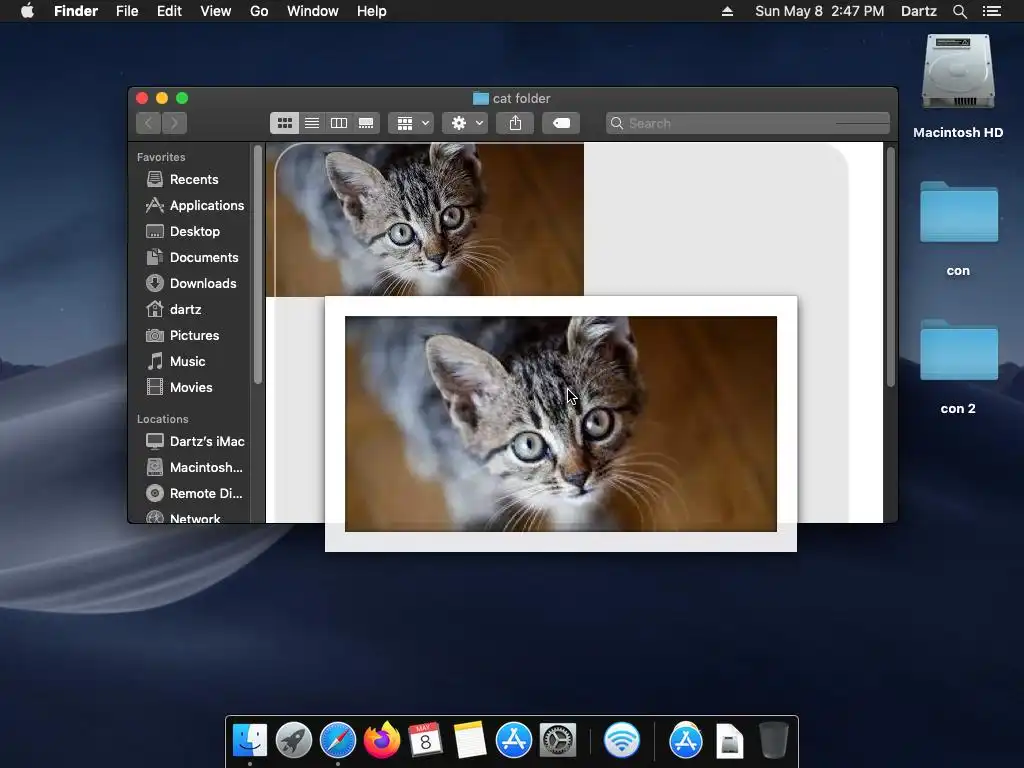Go forward with the toolbar arrow
1024x768 pixels.
(174, 123)
